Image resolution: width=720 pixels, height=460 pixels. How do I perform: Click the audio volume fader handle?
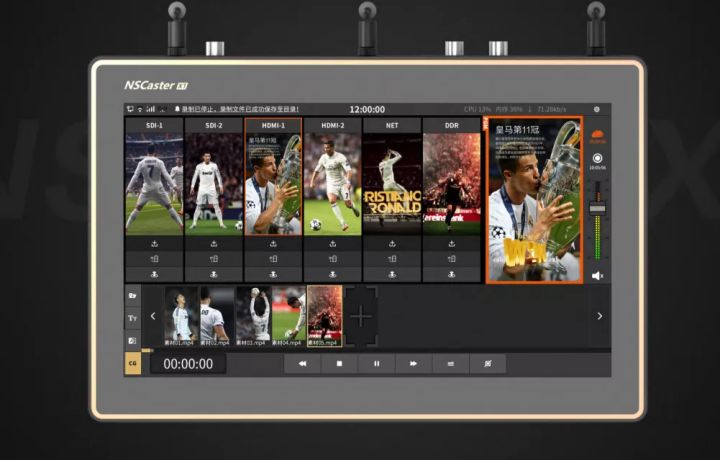598,207
